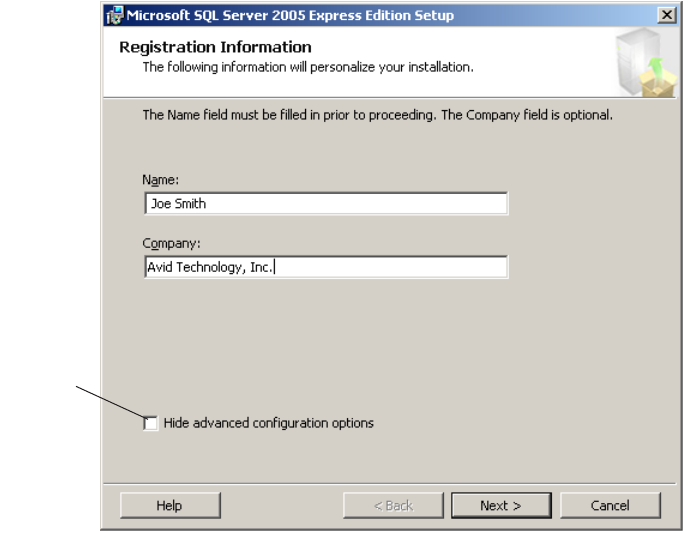Click the server box graphic in header
The height and width of the screenshot is (534, 686).
tap(645, 62)
